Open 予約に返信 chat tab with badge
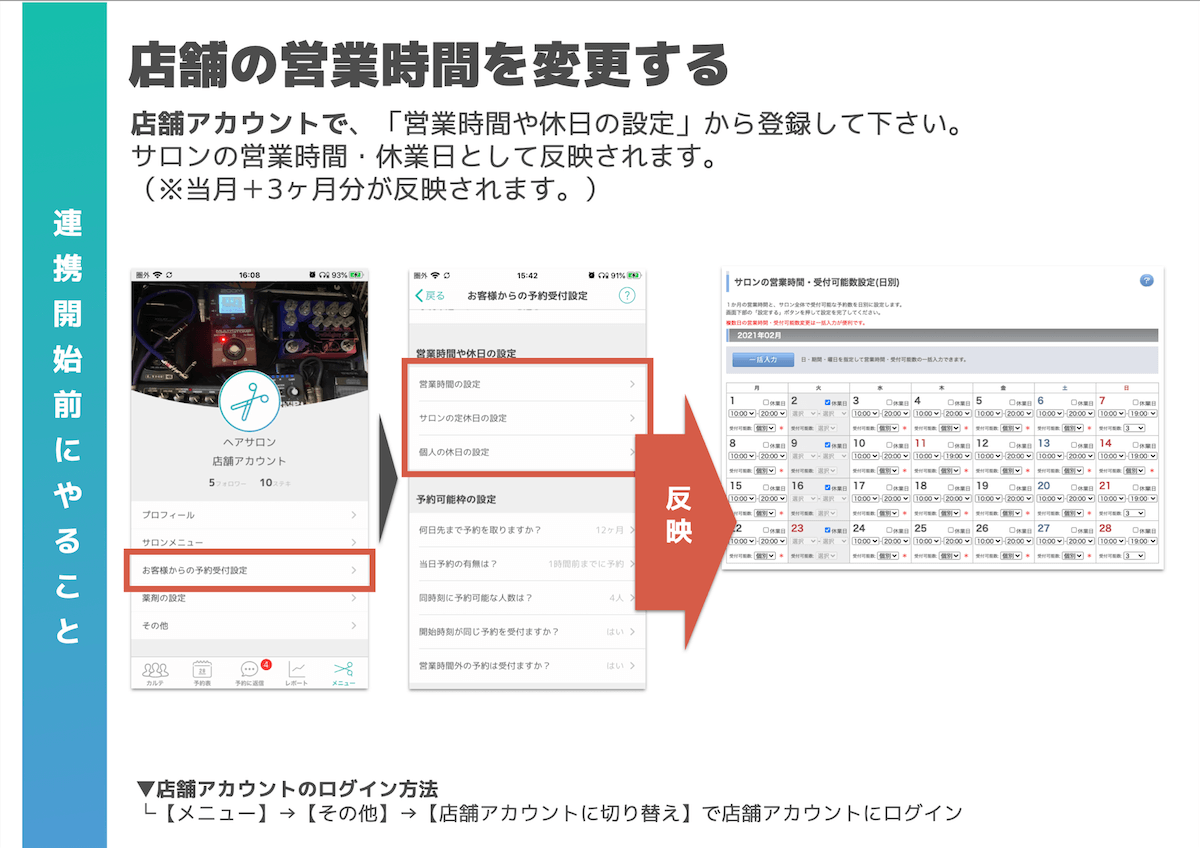 pos(250,672)
